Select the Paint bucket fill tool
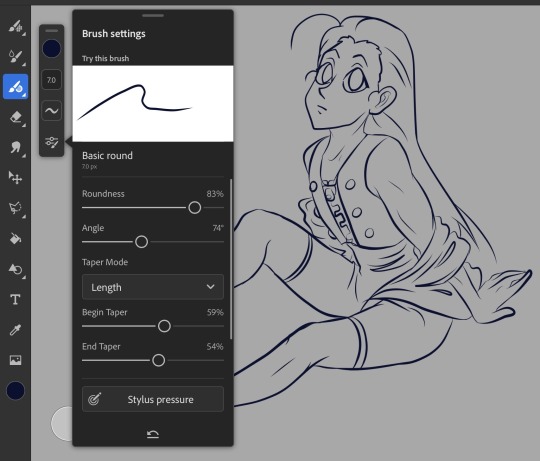Viewport: 540px width, 461px height. click(15, 238)
